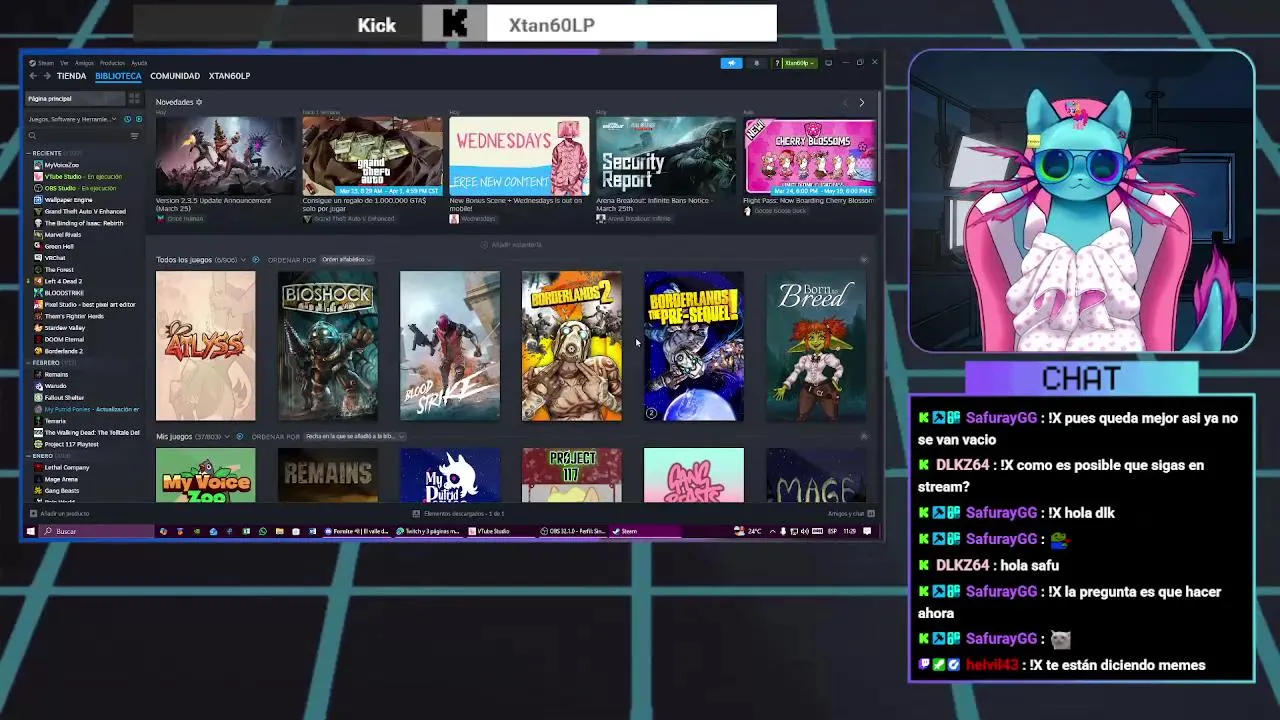Open the Amigos menu
Viewport: 1280px width, 720px height.
84,63
